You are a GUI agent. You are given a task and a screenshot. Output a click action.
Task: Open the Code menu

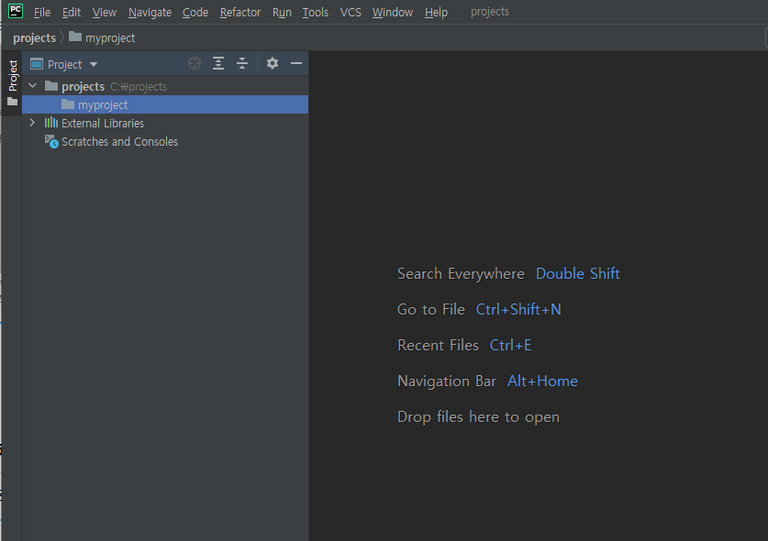[x=195, y=12]
